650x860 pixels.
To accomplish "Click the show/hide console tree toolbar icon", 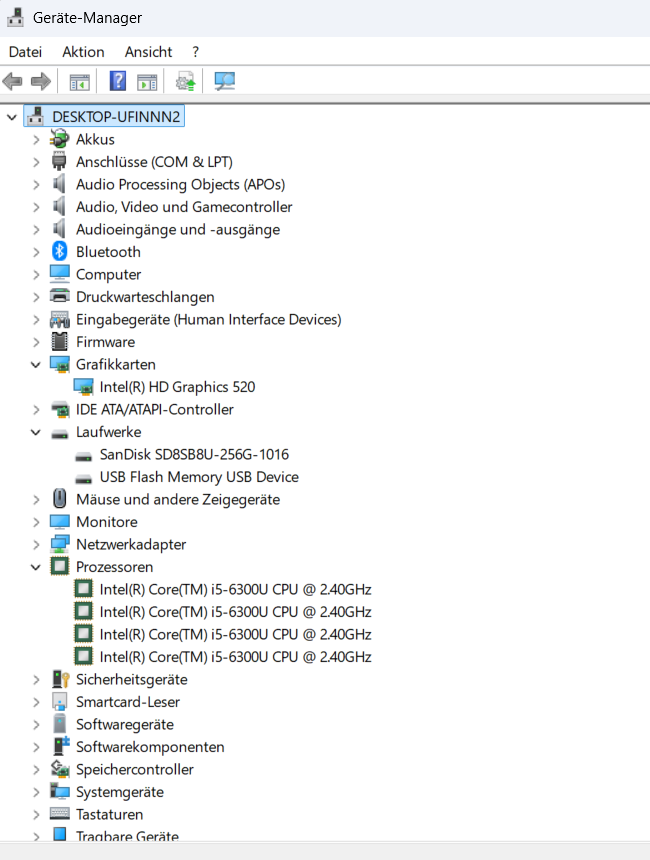I will coord(80,82).
